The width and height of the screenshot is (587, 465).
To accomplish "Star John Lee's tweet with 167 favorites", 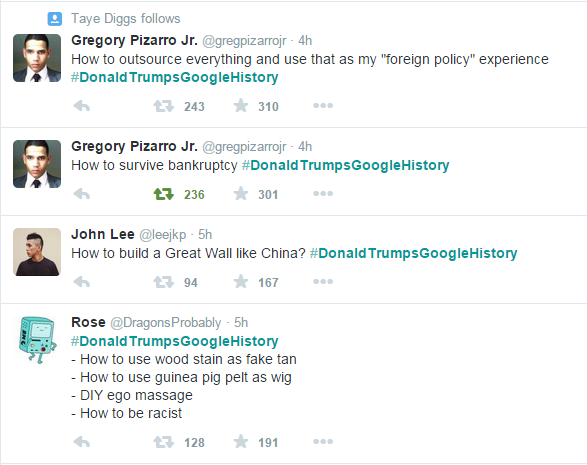I will [241, 282].
